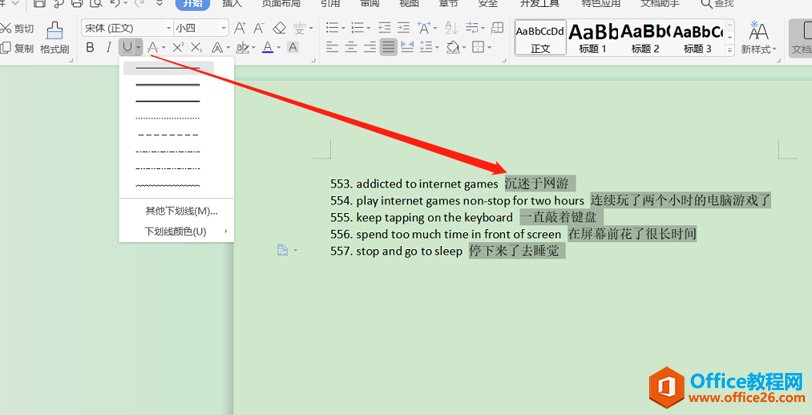Viewport: 812px width, 415px height.
Task: Choose the dotted underline style
Action: (168, 118)
